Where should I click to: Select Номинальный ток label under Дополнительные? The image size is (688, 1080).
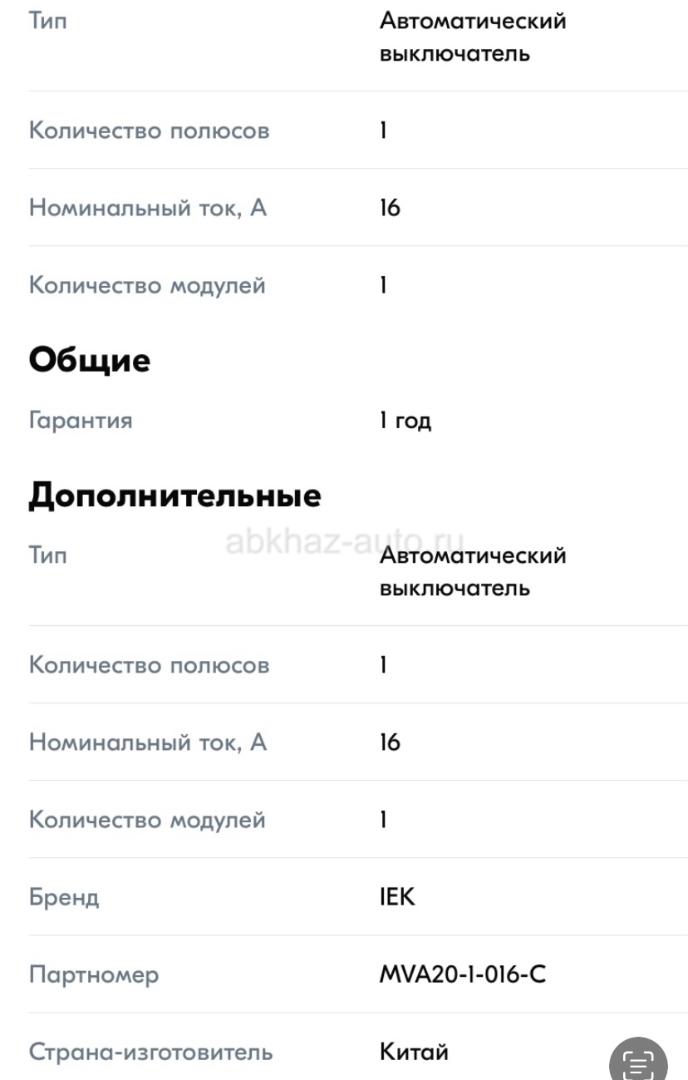[147, 742]
